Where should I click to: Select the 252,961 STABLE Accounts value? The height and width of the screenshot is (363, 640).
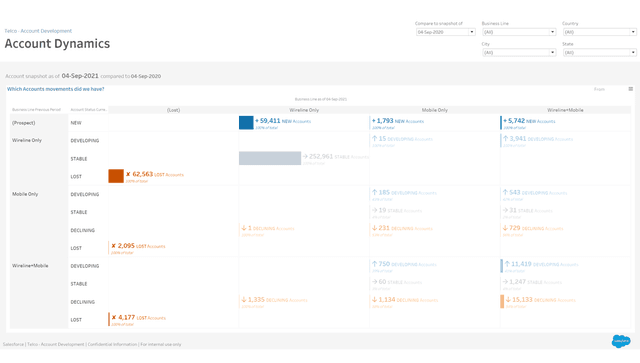(336, 156)
